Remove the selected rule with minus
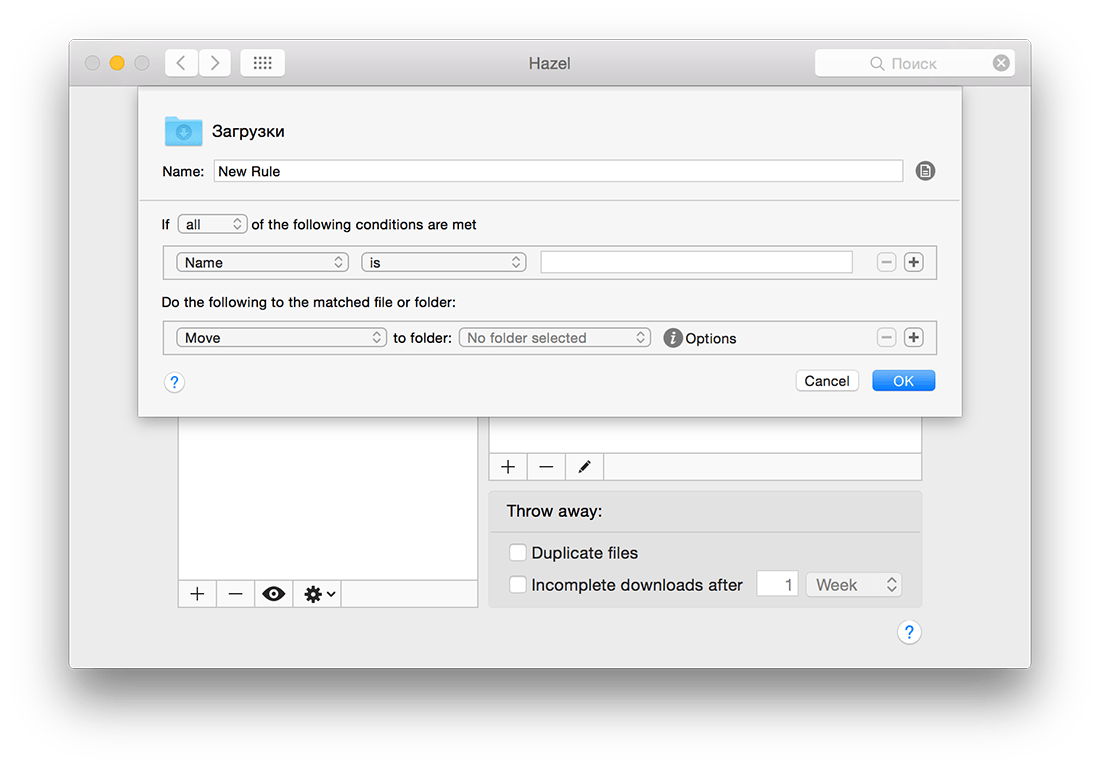Viewport: 1100px width, 767px height. (546, 467)
